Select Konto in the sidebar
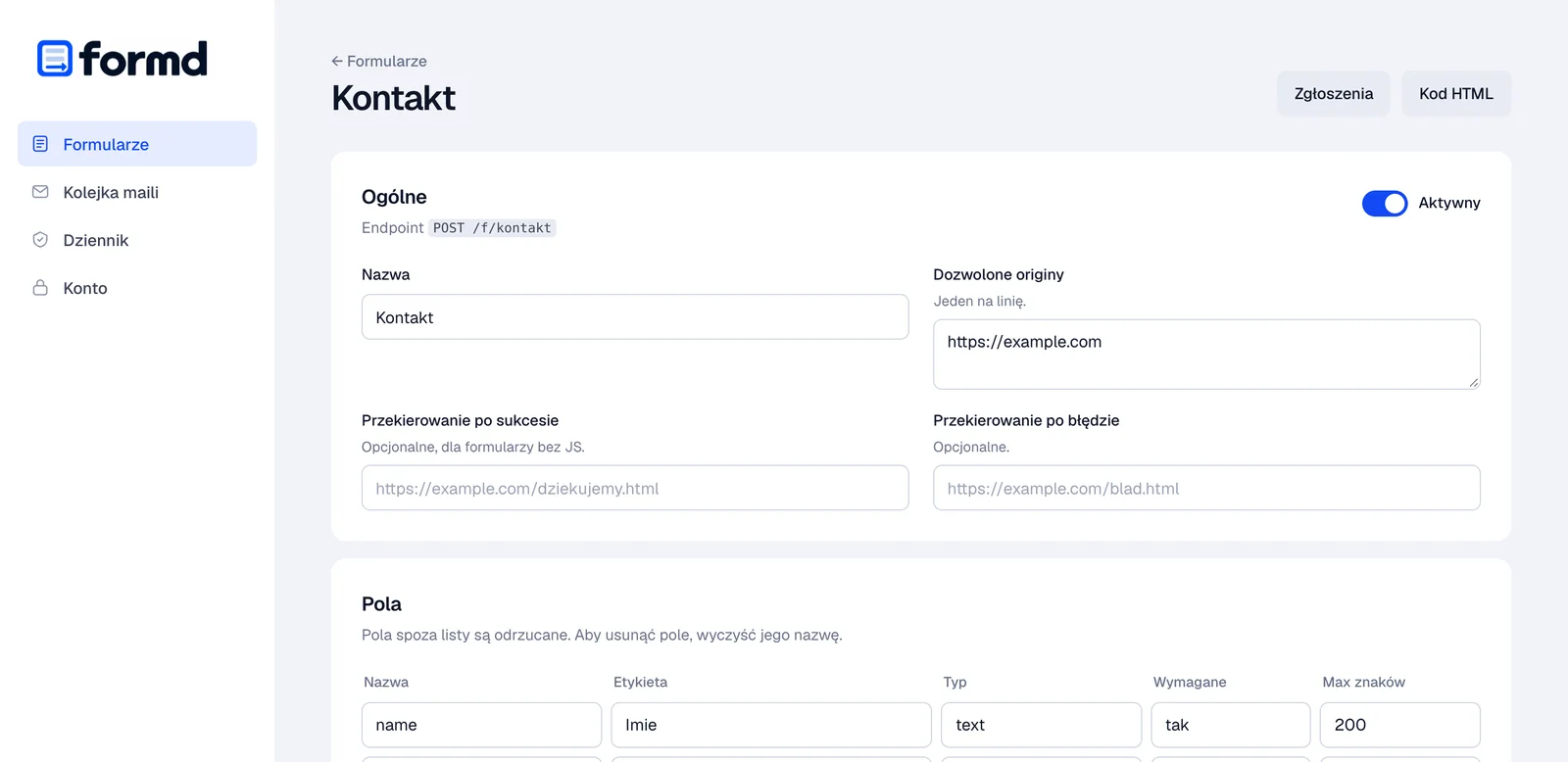The height and width of the screenshot is (762, 1568). point(137,288)
